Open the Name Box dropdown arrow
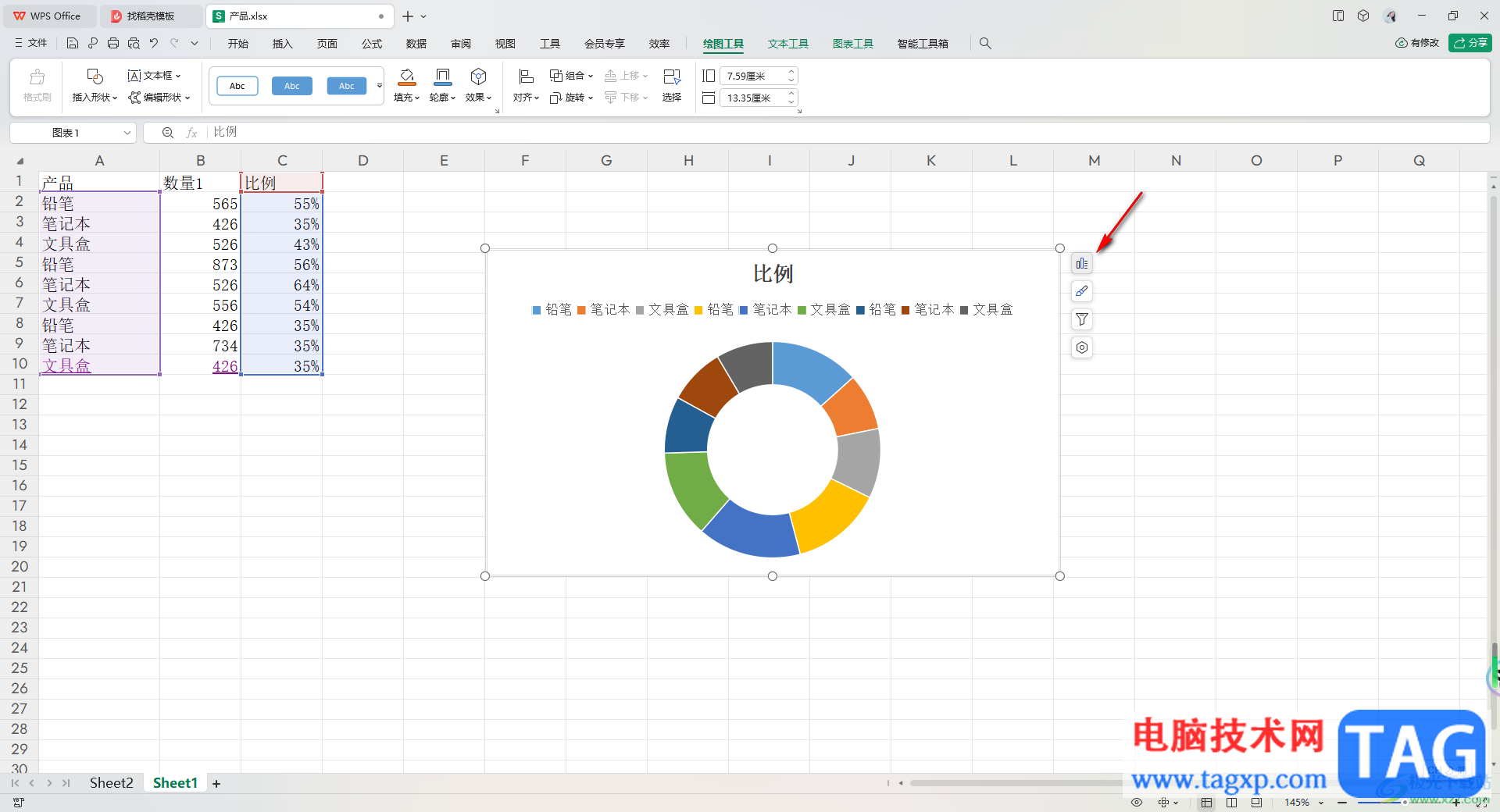Image resolution: width=1500 pixels, height=812 pixels. point(127,133)
